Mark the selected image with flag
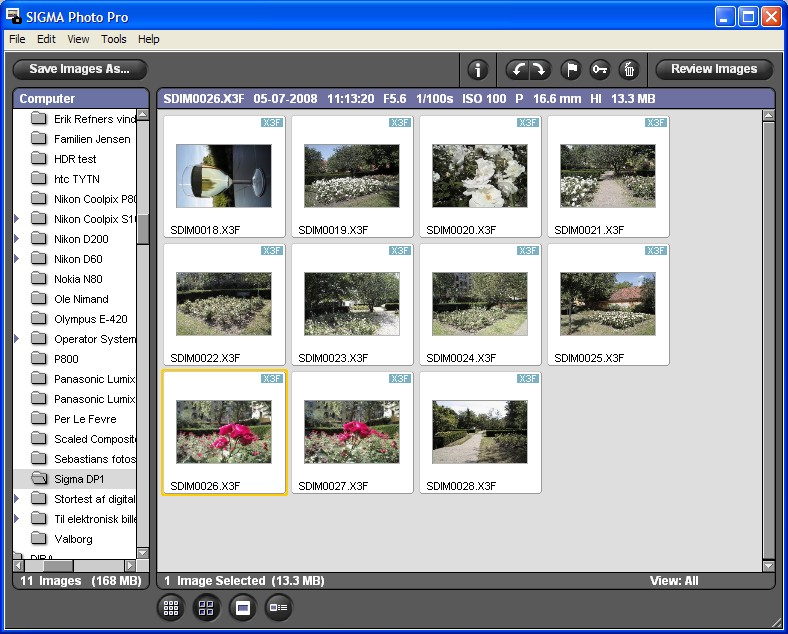This screenshot has width=788, height=634. coord(570,69)
